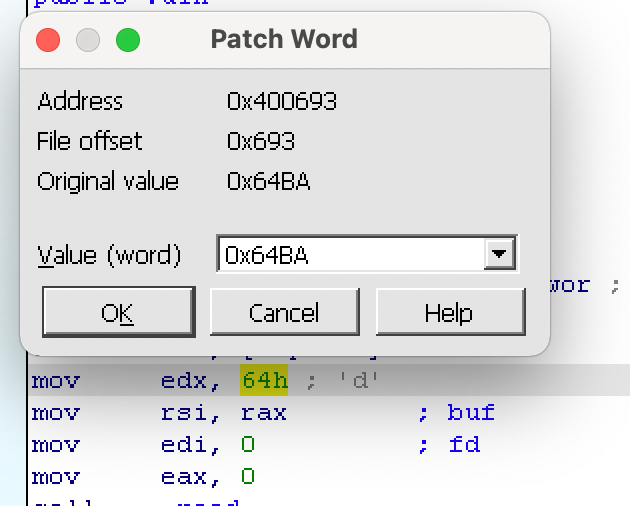Viewport: 630px width, 506px height.
Task: Click the Original value label
Action: 108,182
